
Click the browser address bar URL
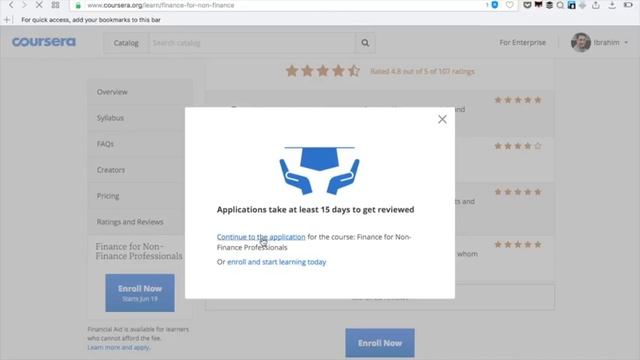161,5
